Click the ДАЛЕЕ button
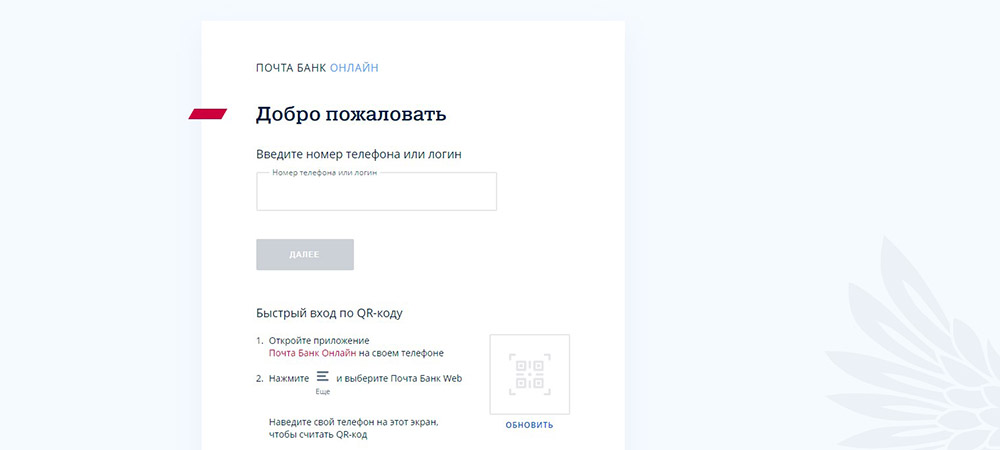This screenshot has height=450, width=1000. [305, 254]
